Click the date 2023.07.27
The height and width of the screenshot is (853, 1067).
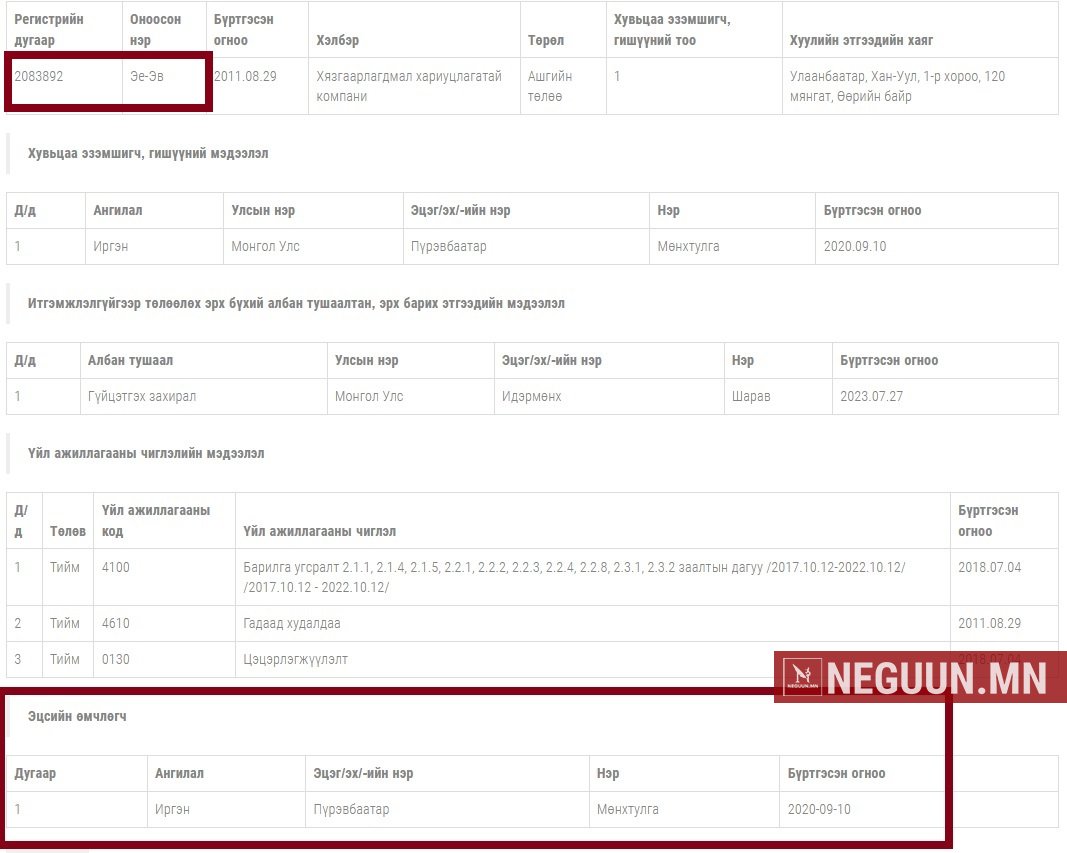click(871, 396)
